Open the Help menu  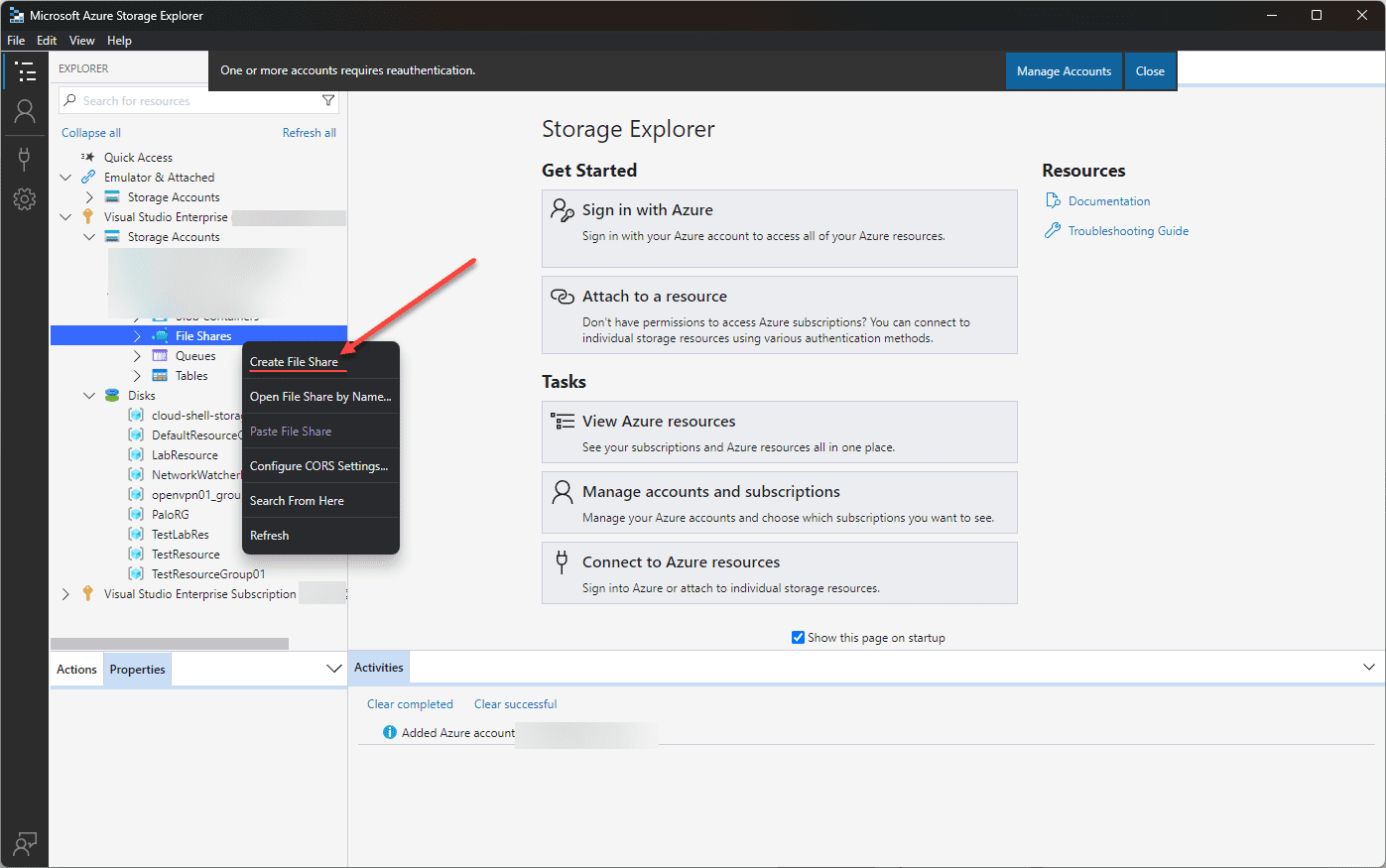[x=119, y=41]
